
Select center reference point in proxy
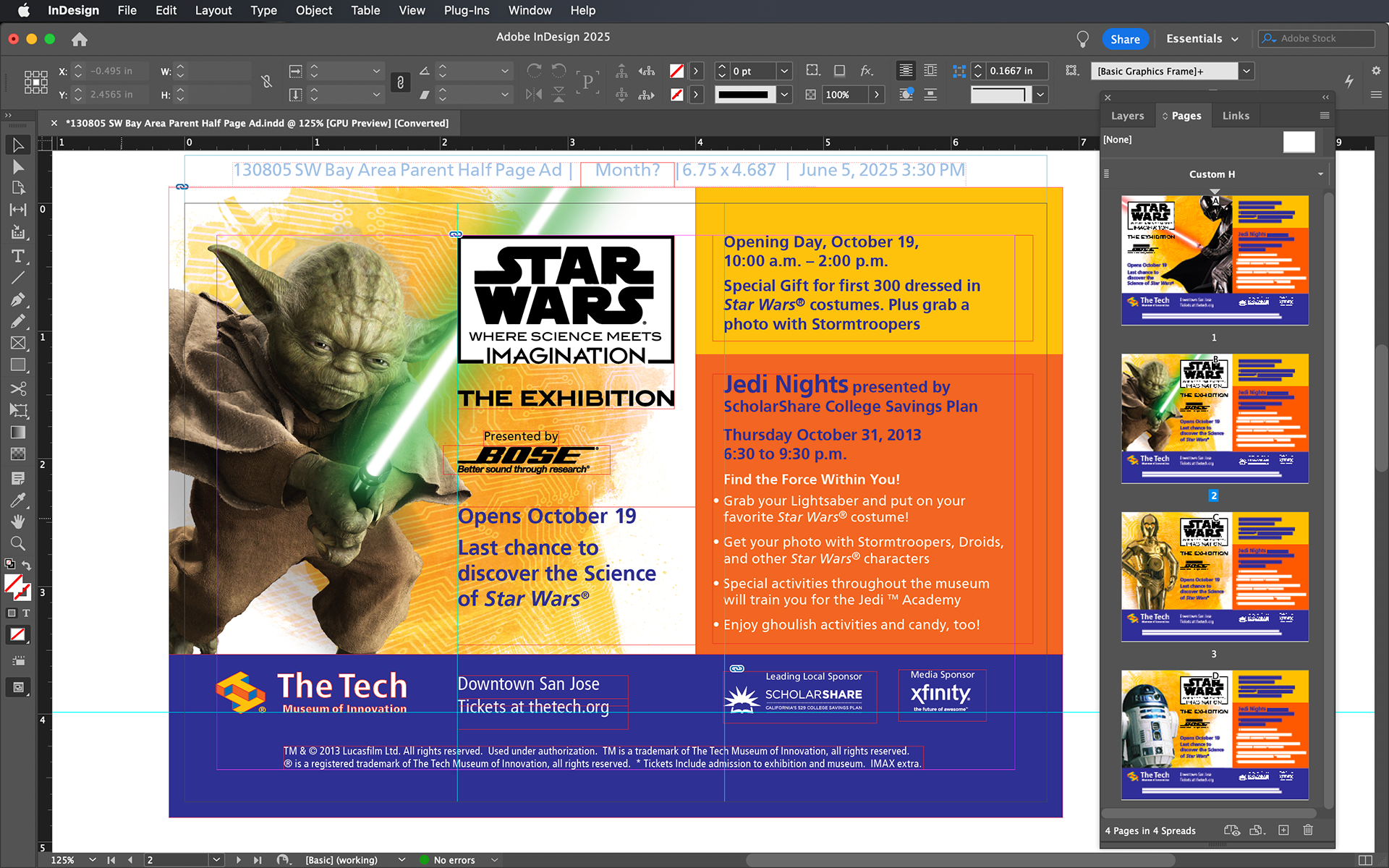click(x=36, y=82)
